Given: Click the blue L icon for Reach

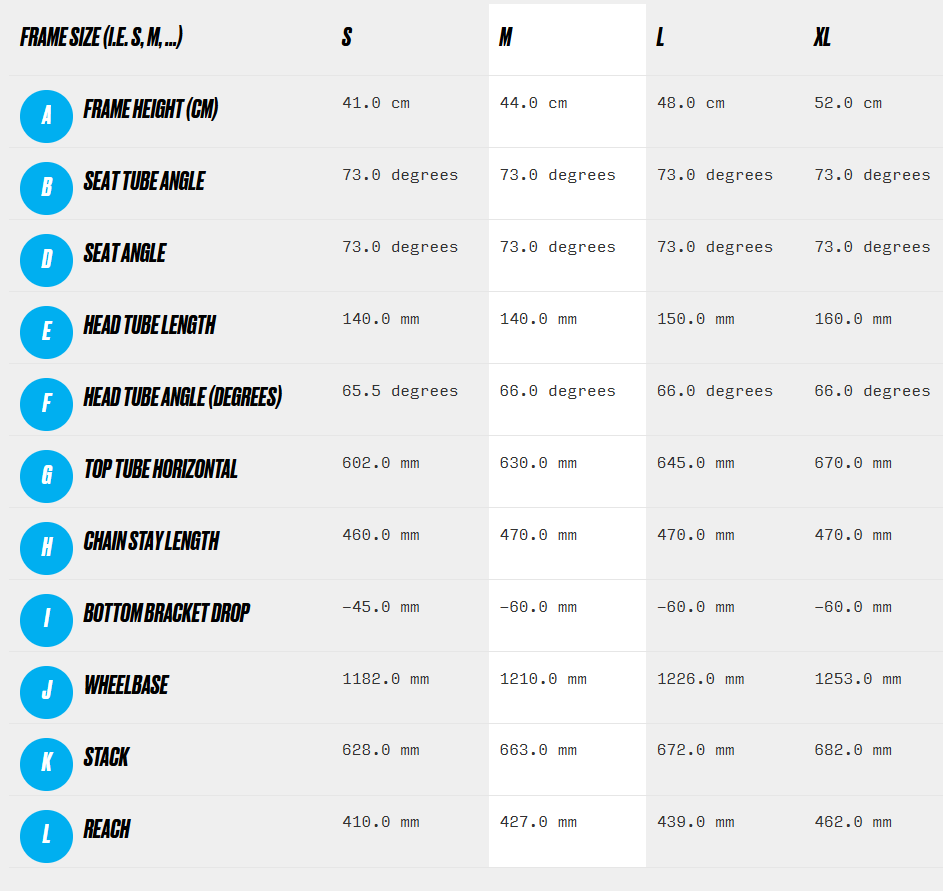Looking at the screenshot, I should [x=46, y=836].
